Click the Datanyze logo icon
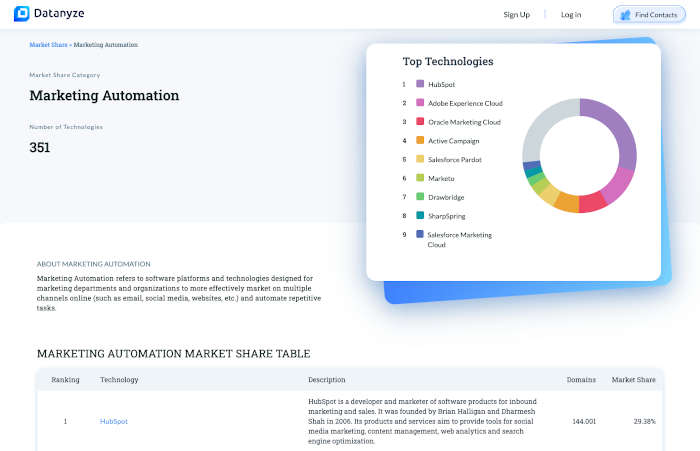The height and width of the screenshot is (451, 700). (x=21, y=14)
